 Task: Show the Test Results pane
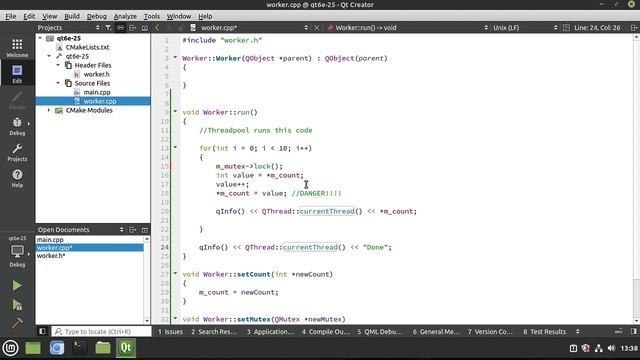pyautogui.click(x=544, y=331)
